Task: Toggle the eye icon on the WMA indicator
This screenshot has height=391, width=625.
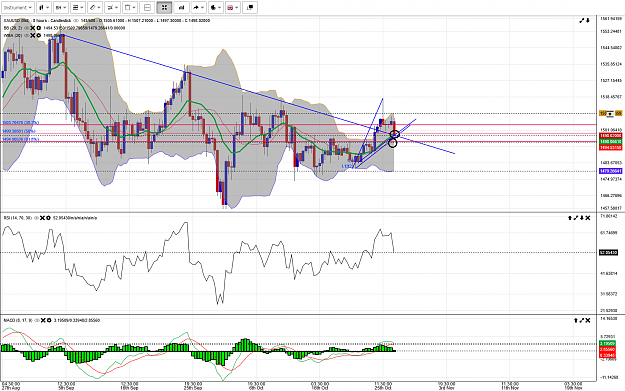Action: point(26,35)
